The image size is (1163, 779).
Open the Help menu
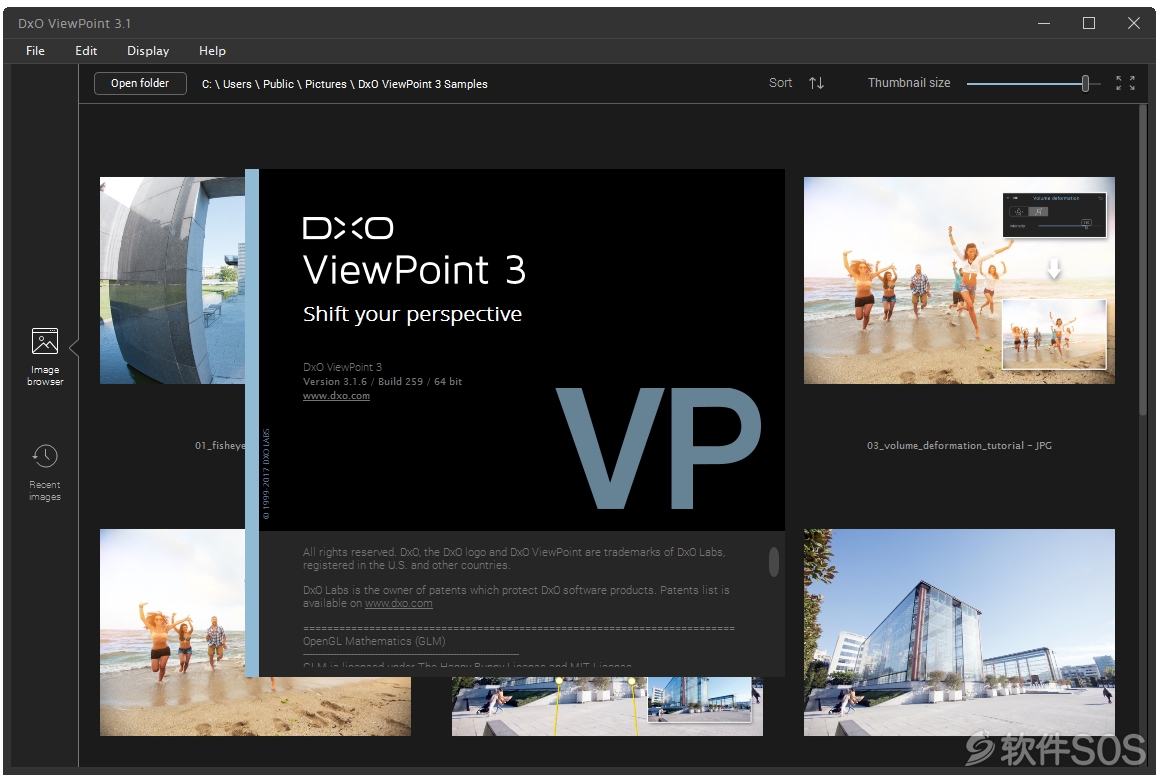pos(212,50)
